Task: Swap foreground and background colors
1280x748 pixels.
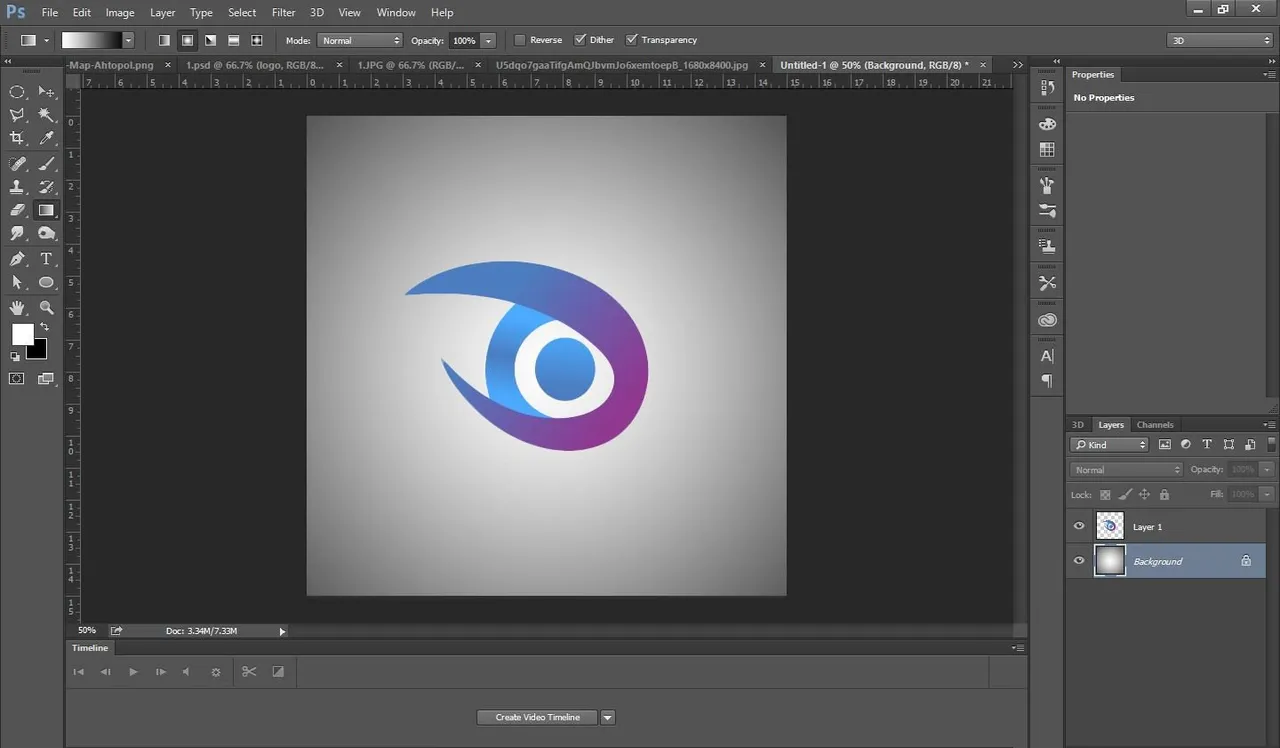Action: click(44, 328)
